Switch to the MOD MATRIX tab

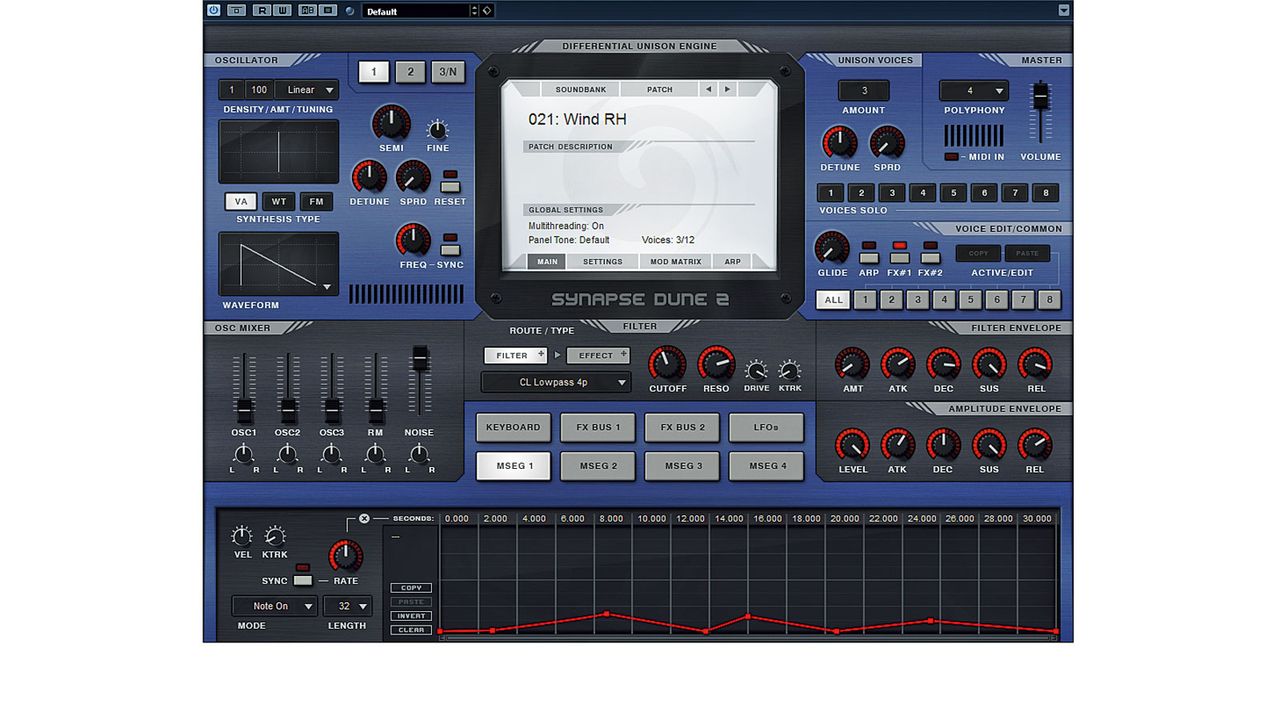click(674, 262)
